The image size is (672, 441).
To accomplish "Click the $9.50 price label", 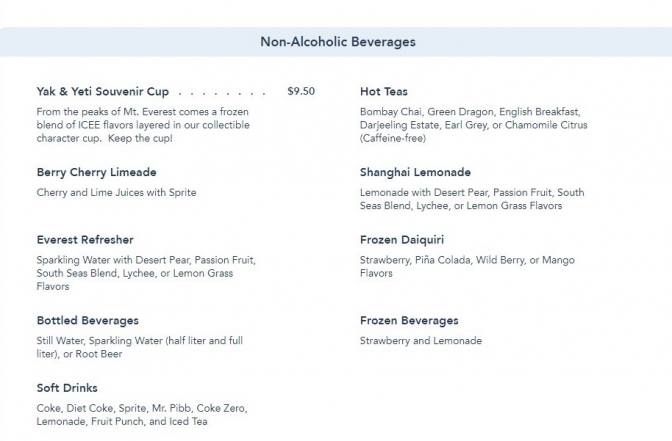I will click(301, 91).
